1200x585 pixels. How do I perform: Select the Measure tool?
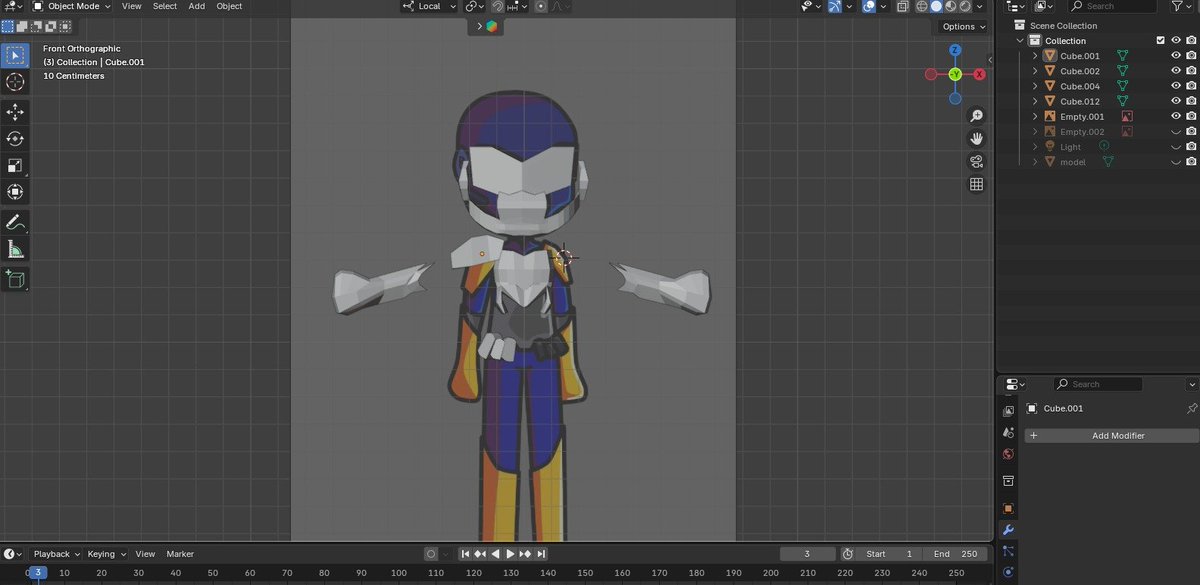click(x=15, y=249)
